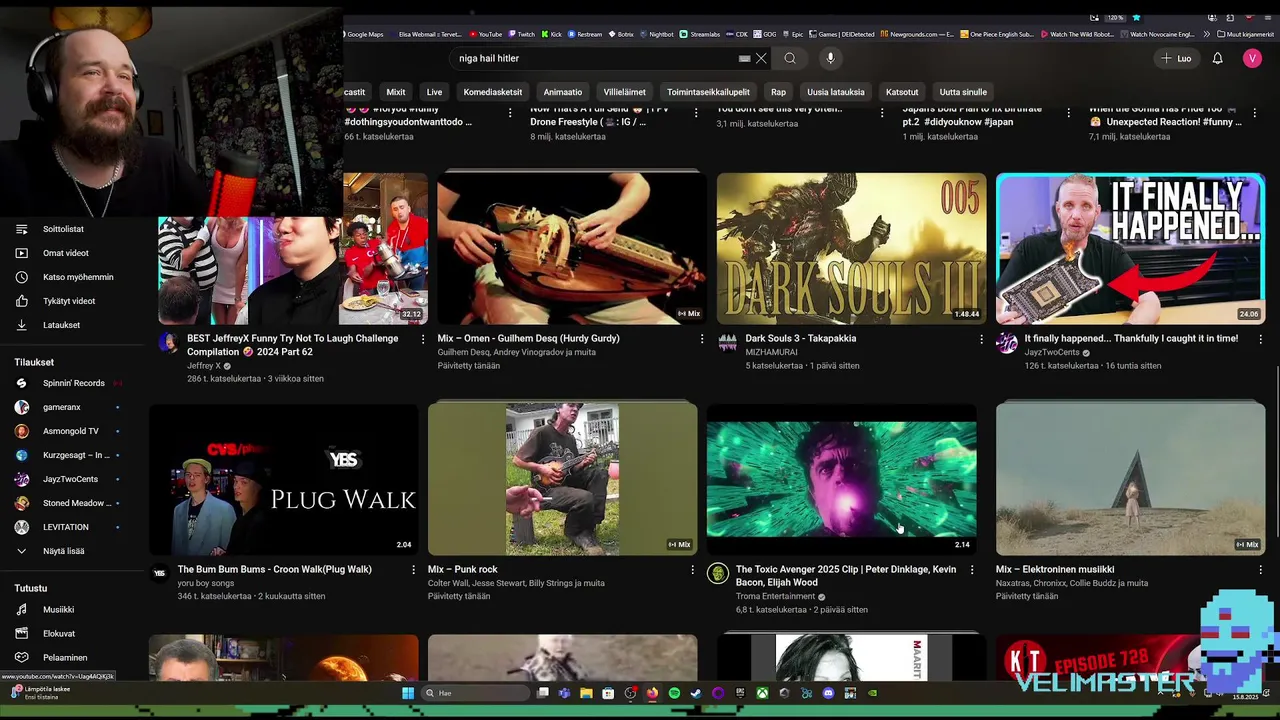Open more options for Croon Walk video
The height and width of the screenshot is (720, 1280).
(413, 570)
